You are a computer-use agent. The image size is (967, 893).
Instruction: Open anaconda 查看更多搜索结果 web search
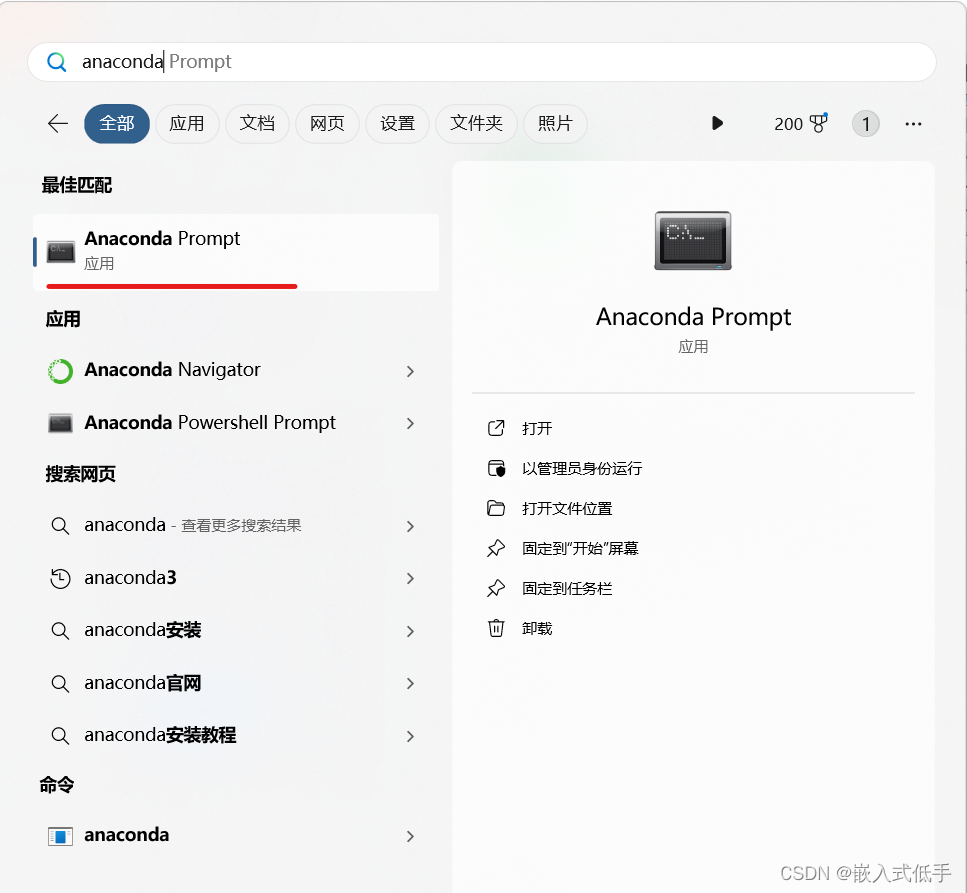pyautogui.click(x=236, y=525)
